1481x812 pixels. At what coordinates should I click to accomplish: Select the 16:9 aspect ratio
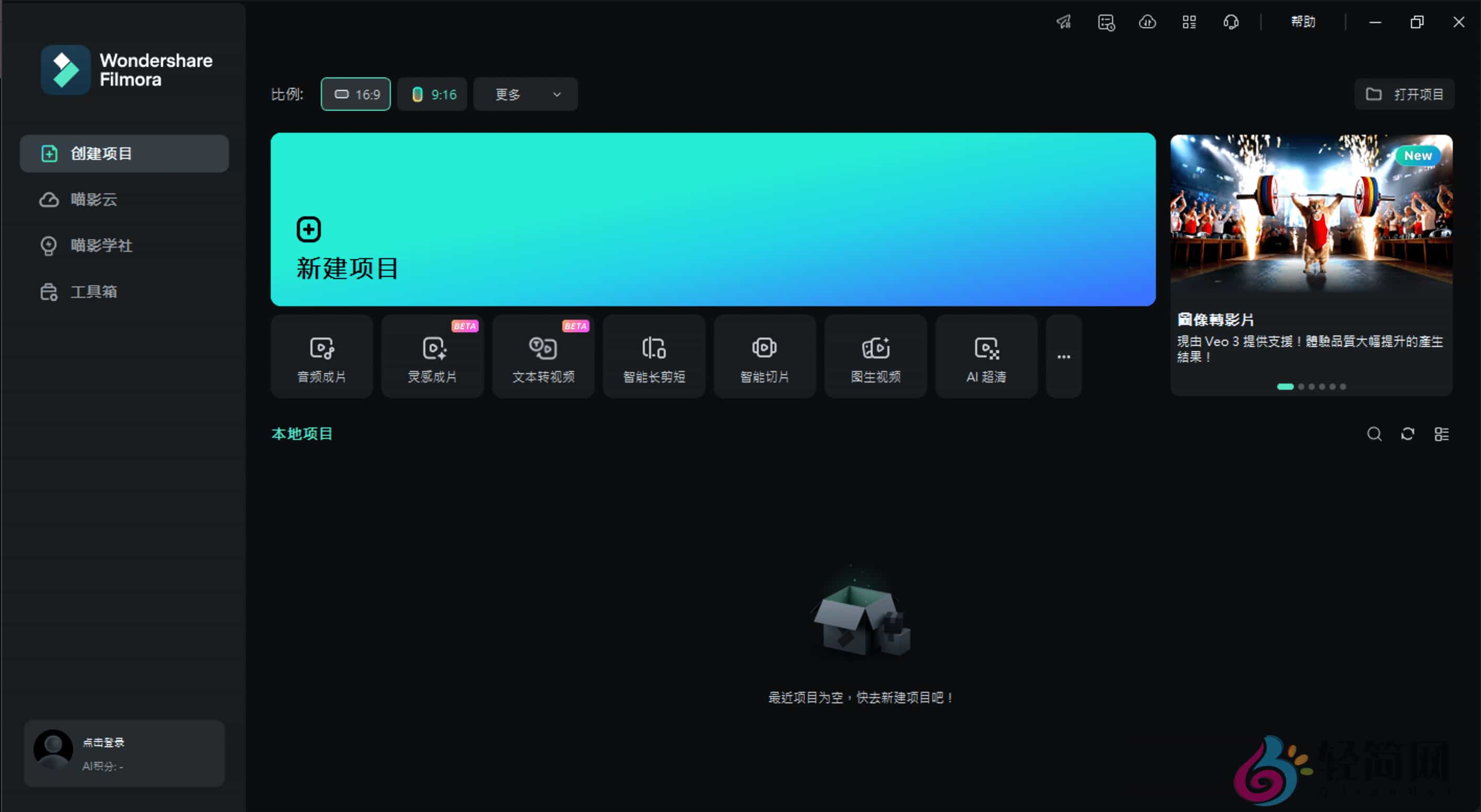point(355,94)
